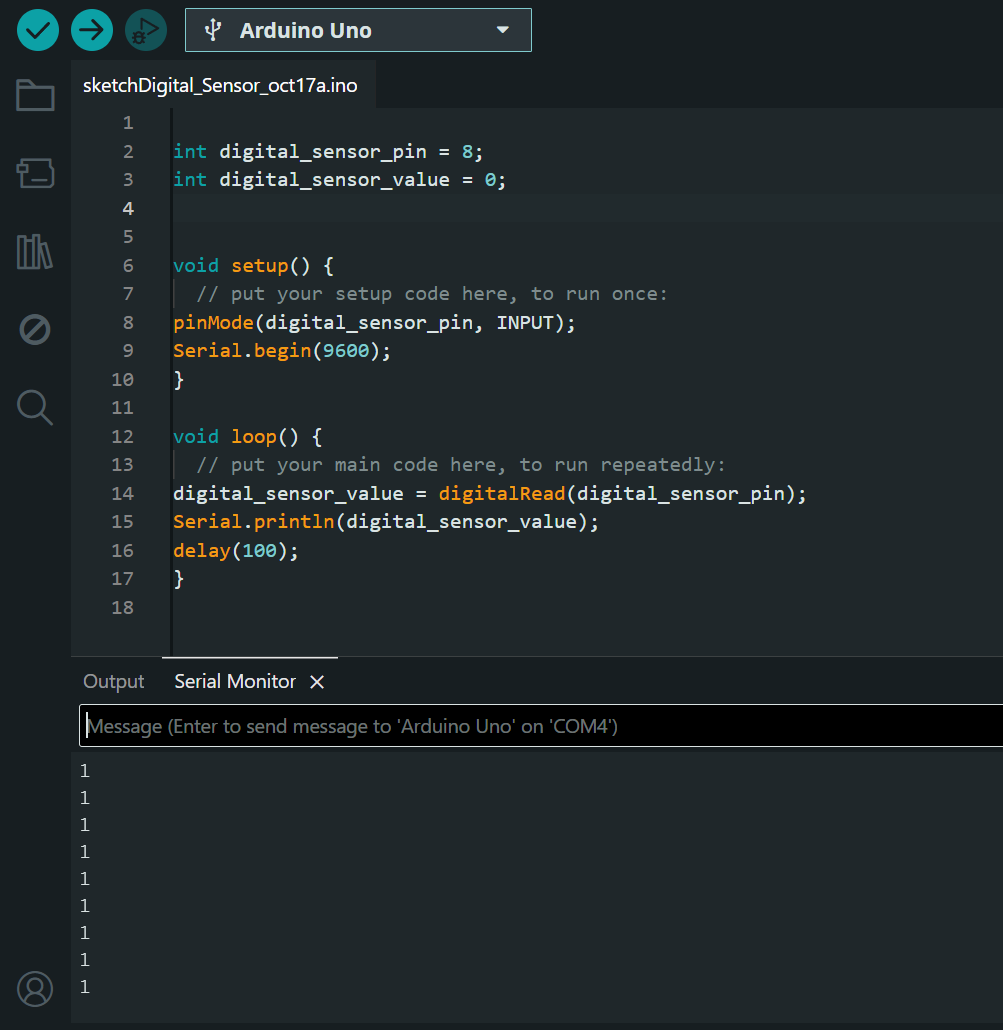Select the Serial Monitor tab

(235, 682)
